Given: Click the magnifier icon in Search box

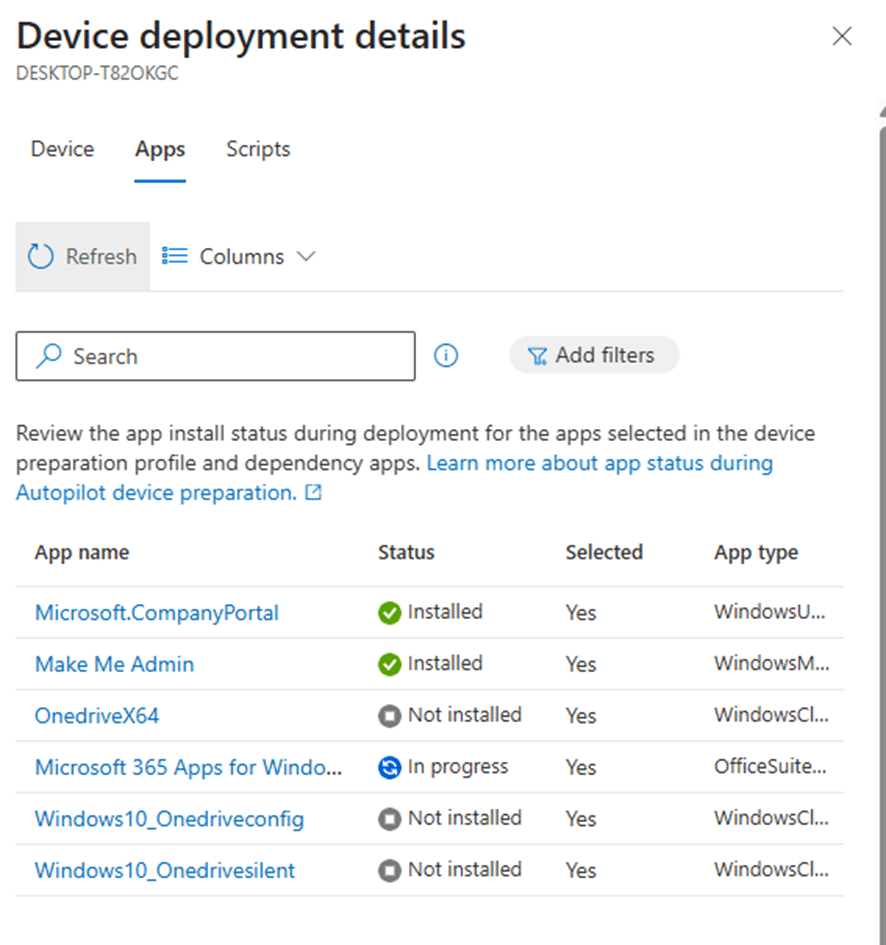Looking at the screenshot, I should tap(49, 356).
